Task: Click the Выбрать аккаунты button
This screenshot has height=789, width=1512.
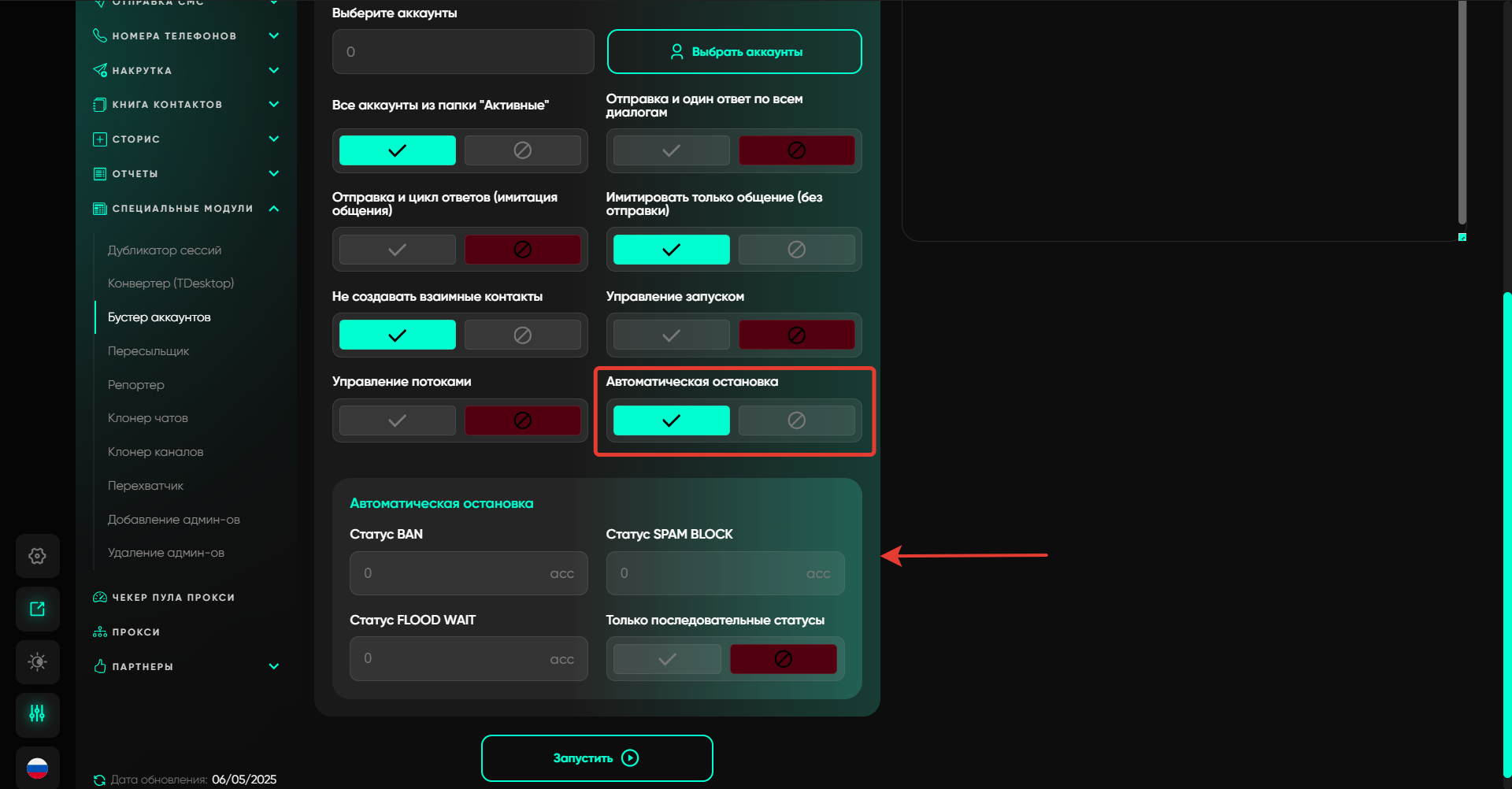Action: pos(734,52)
